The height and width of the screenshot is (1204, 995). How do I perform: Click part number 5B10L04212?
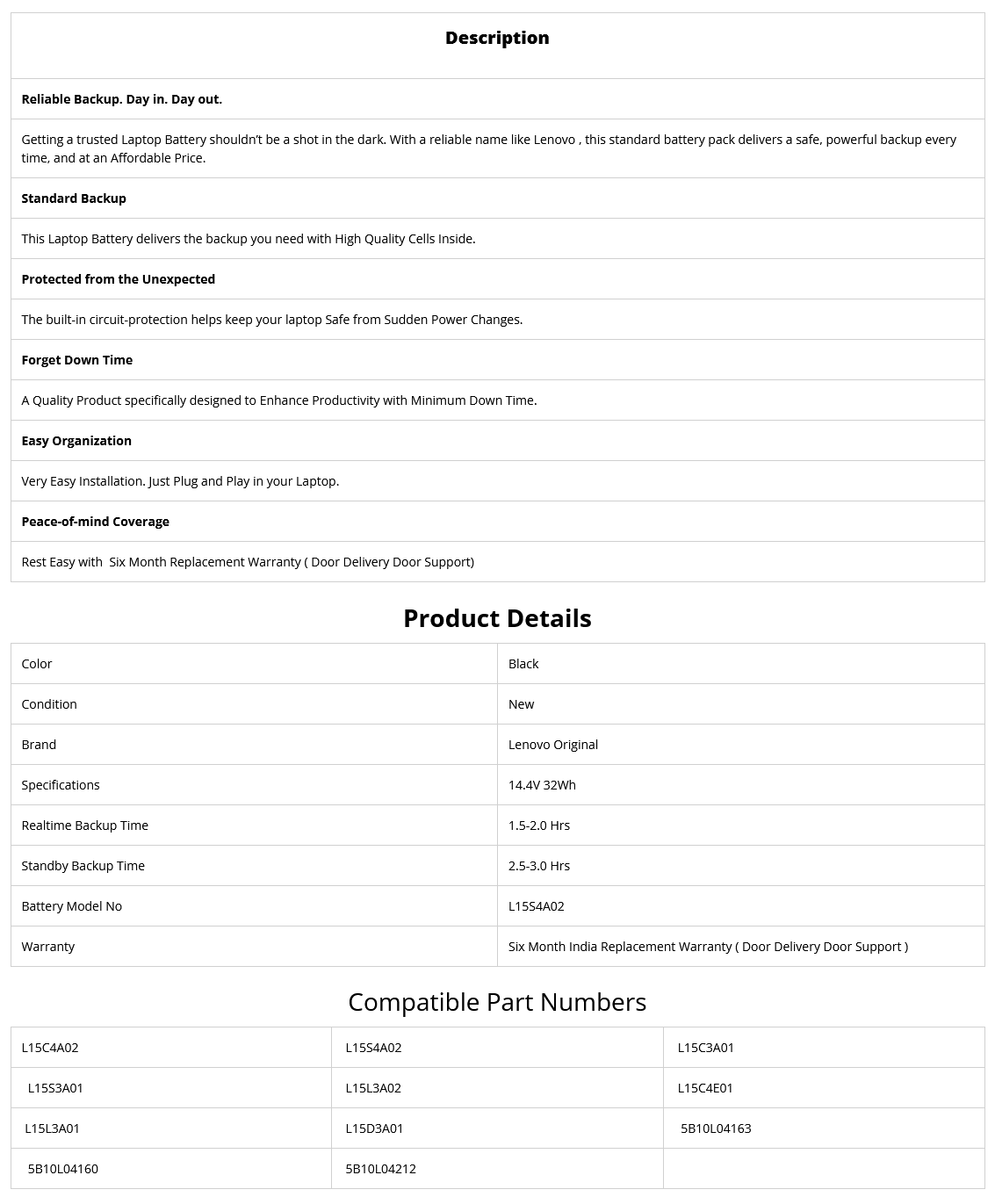(x=381, y=1169)
